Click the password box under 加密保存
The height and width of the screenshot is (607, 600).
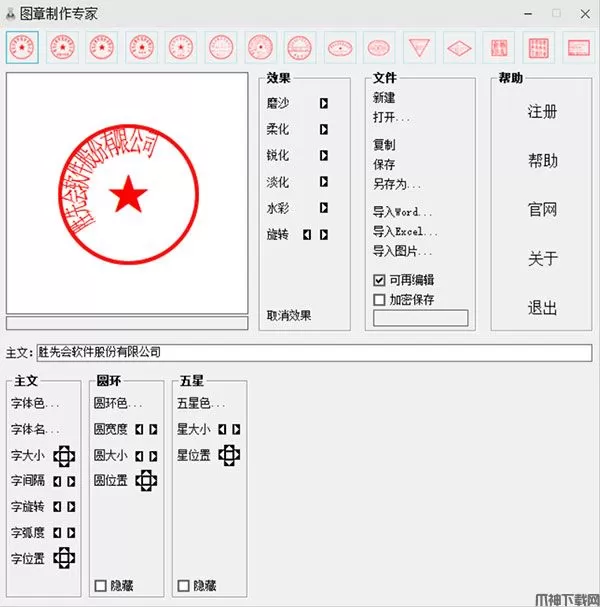(x=421, y=318)
